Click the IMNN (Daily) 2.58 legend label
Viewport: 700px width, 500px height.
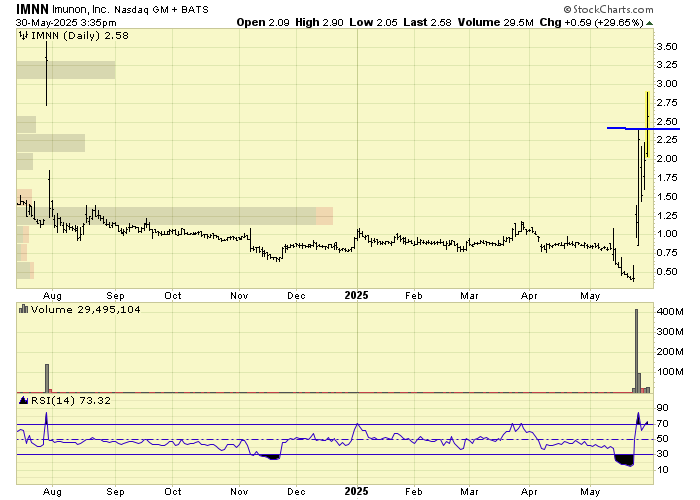coord(79,35)
